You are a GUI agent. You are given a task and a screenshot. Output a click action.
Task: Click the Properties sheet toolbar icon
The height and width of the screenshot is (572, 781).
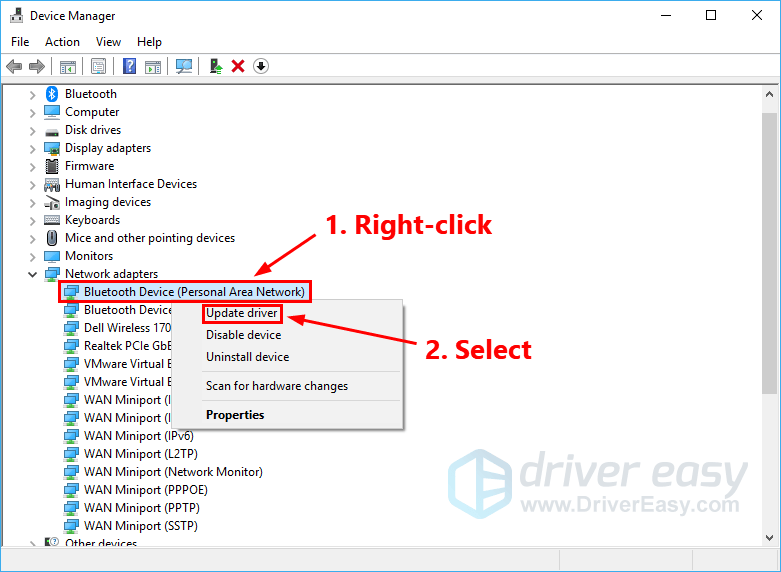[98, 66]
